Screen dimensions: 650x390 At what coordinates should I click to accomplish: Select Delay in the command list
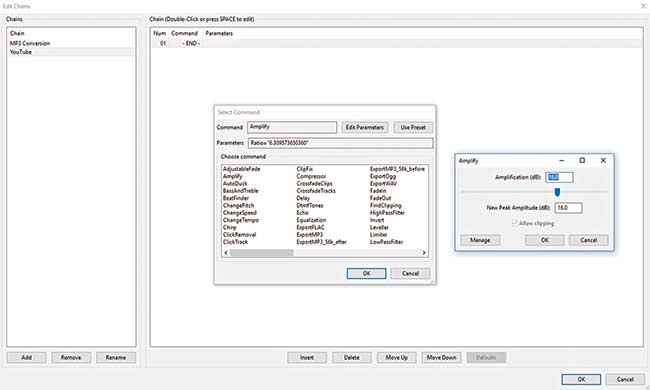303,198
